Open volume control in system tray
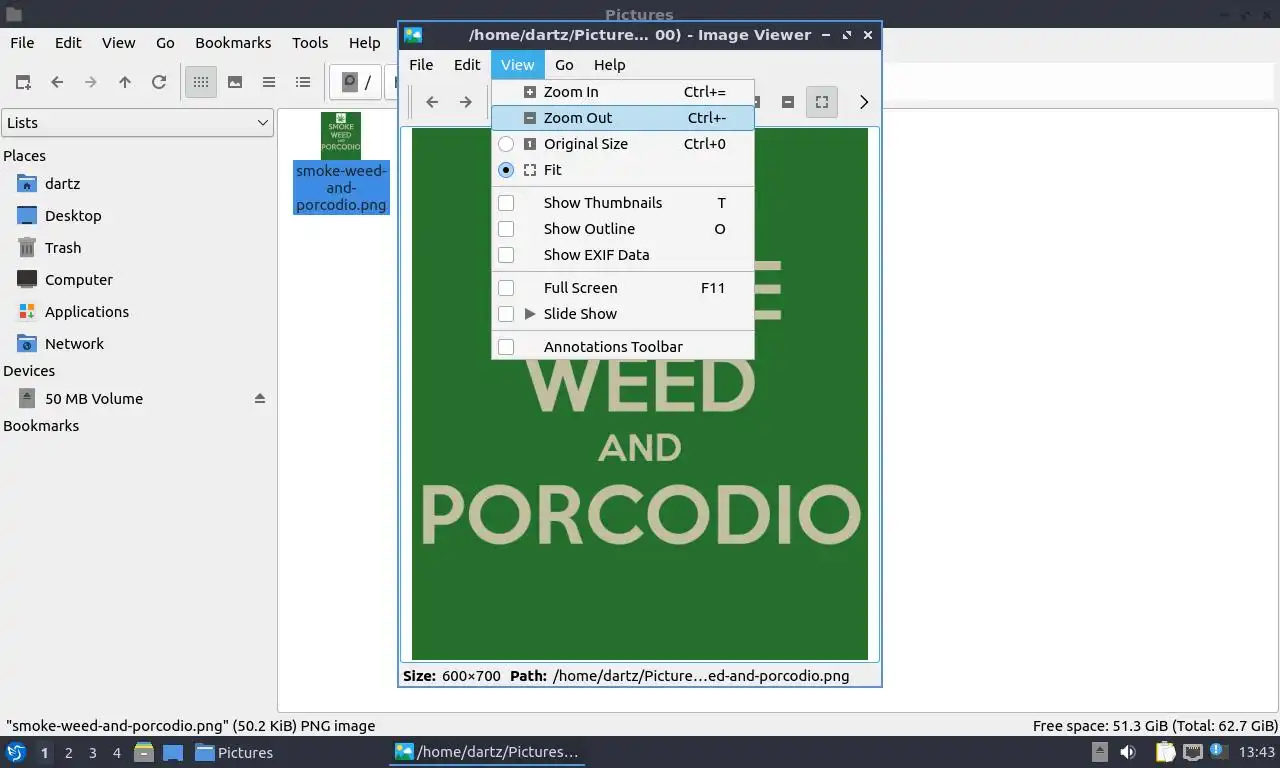The width and height of the screenshot is (1280, 768). click(x=1127, y=753)
